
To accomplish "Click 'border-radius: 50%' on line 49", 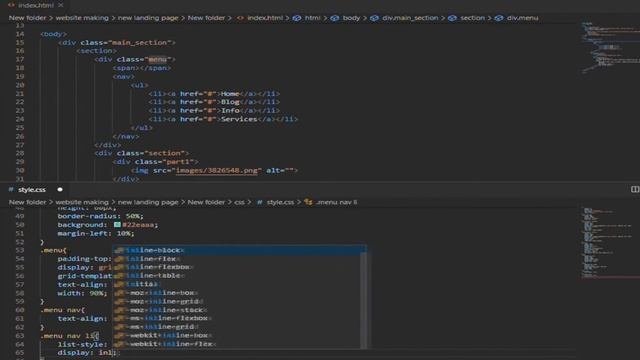I will [x=100, y=216].
